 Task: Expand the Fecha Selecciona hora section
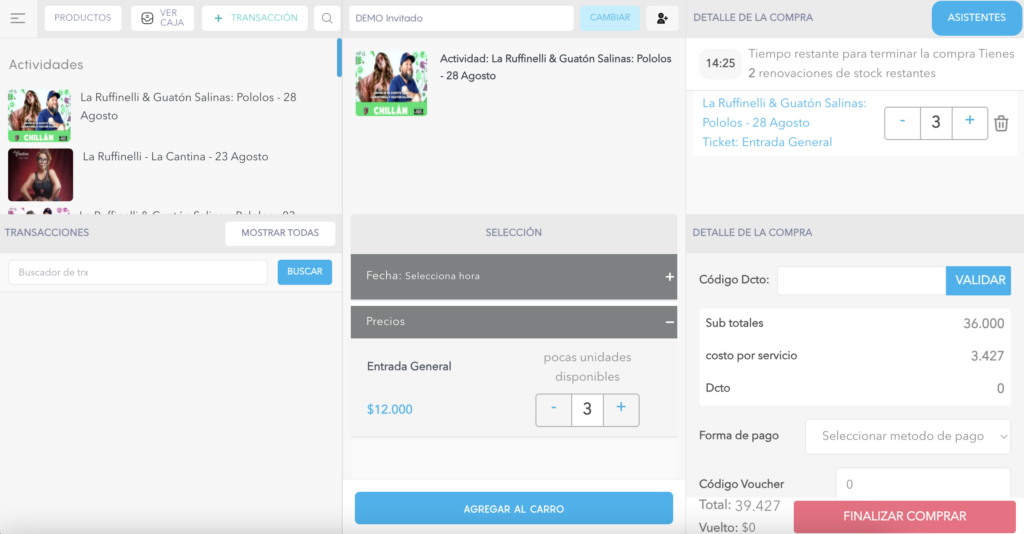coord(513,276)
